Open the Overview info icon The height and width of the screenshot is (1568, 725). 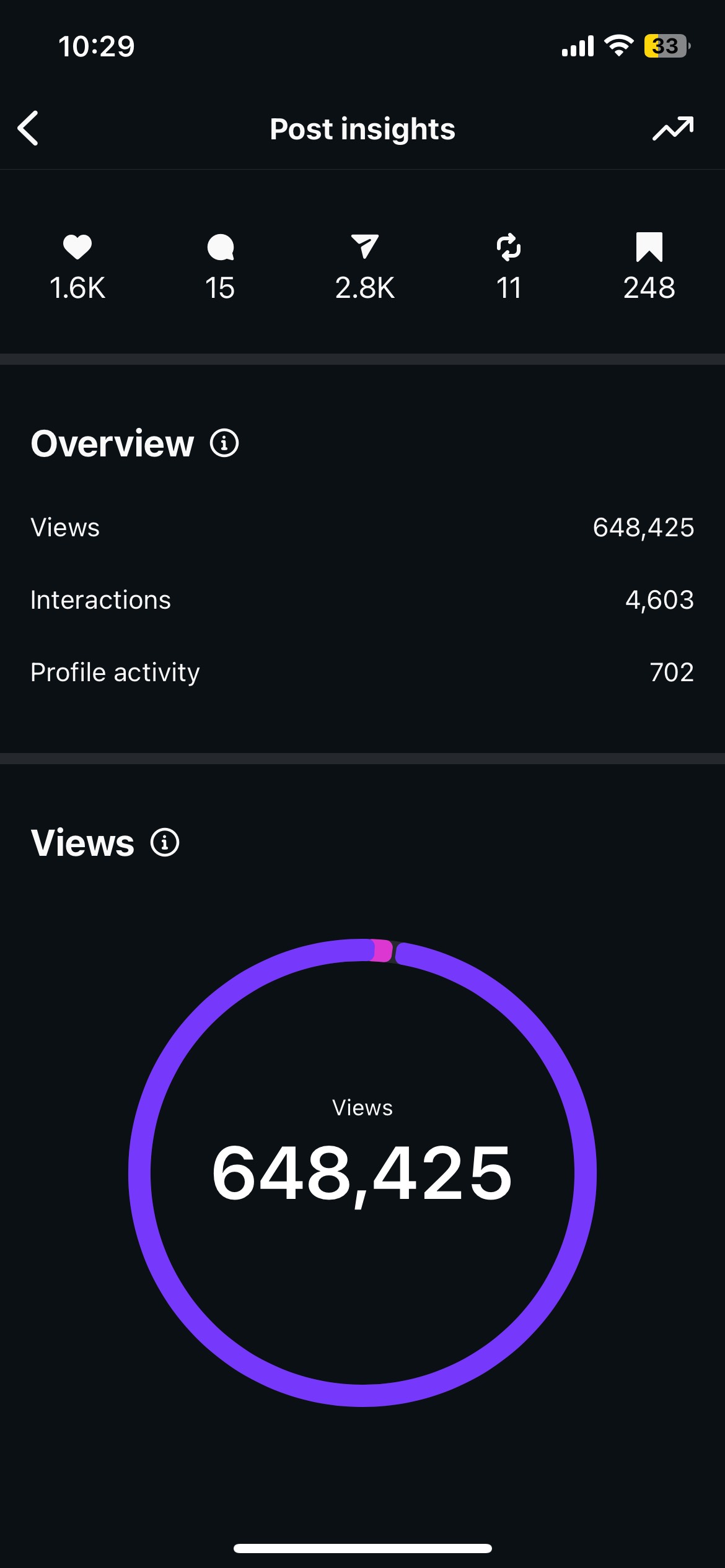pos(224,443)
